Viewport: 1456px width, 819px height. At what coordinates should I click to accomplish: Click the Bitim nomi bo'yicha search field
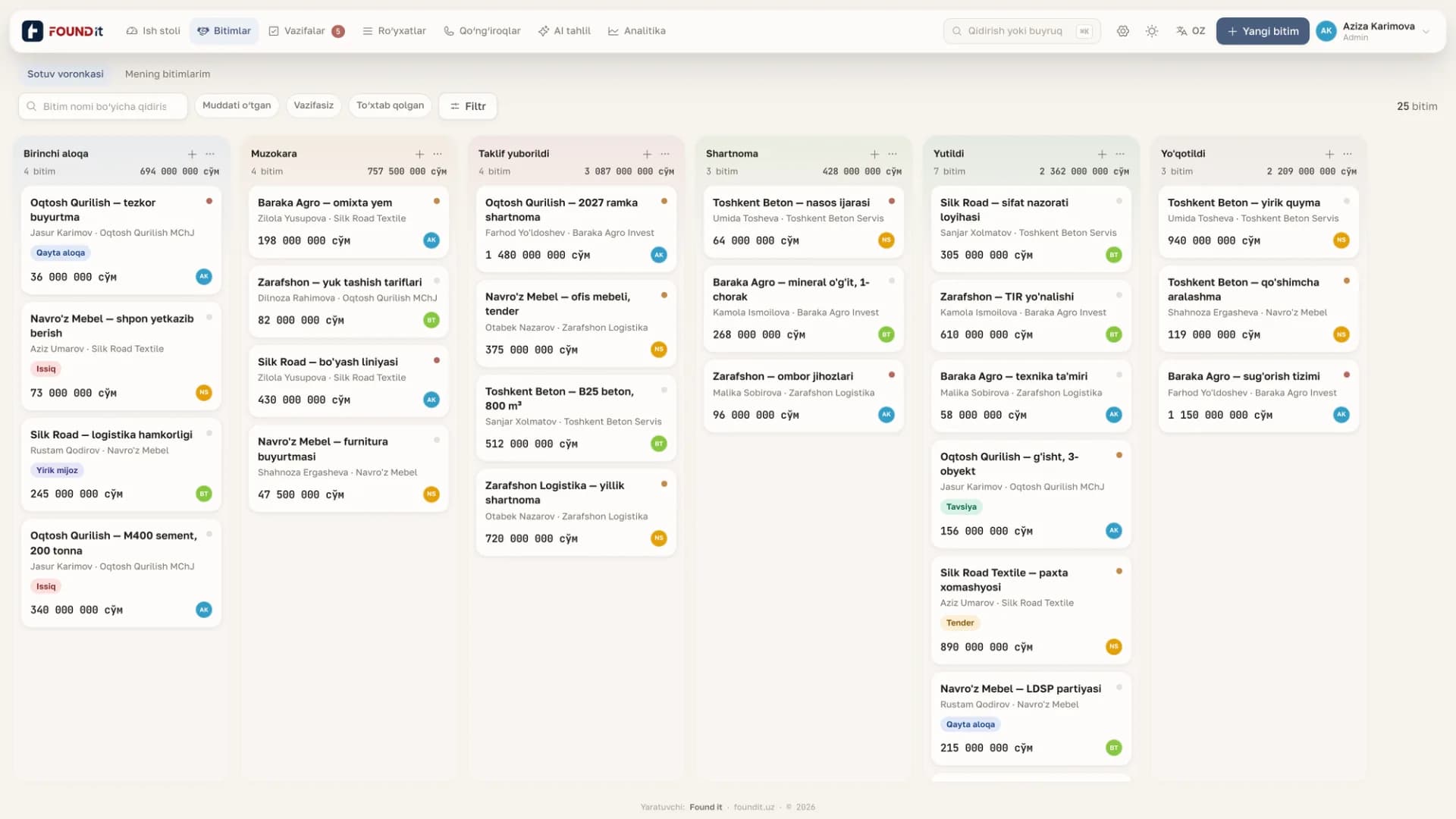103,106
